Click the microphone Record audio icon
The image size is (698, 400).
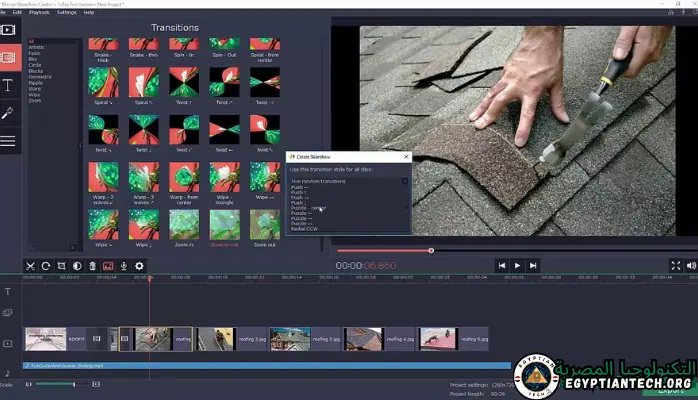(124, 266)
